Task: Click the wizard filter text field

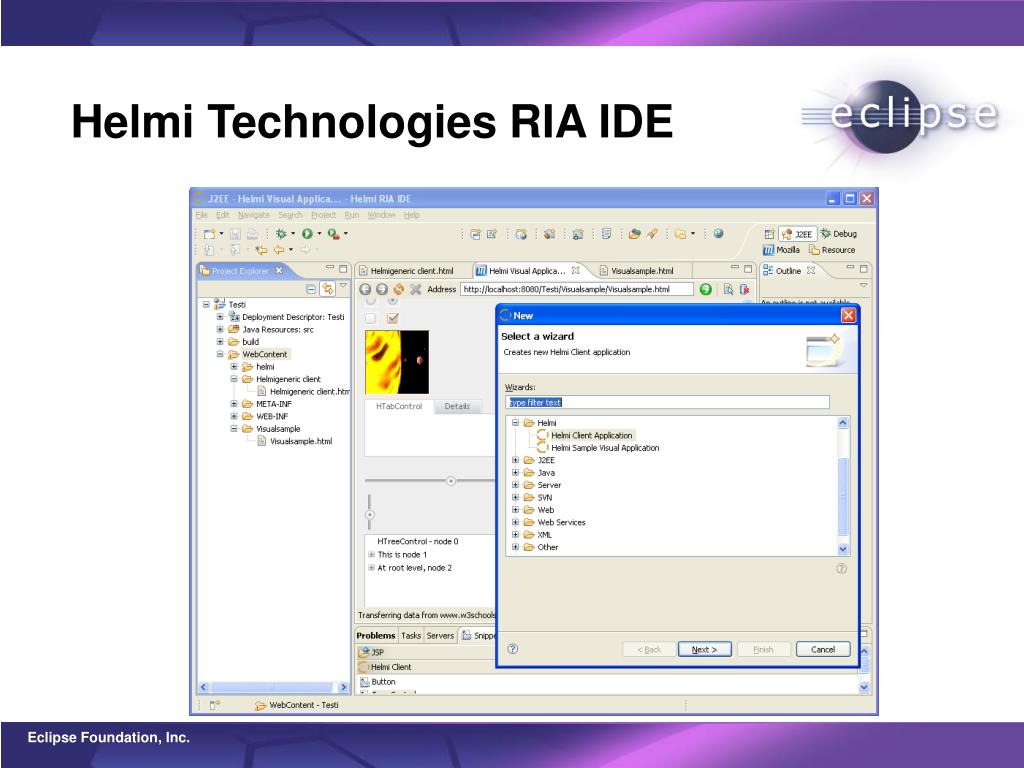Action: click(667, 402)
